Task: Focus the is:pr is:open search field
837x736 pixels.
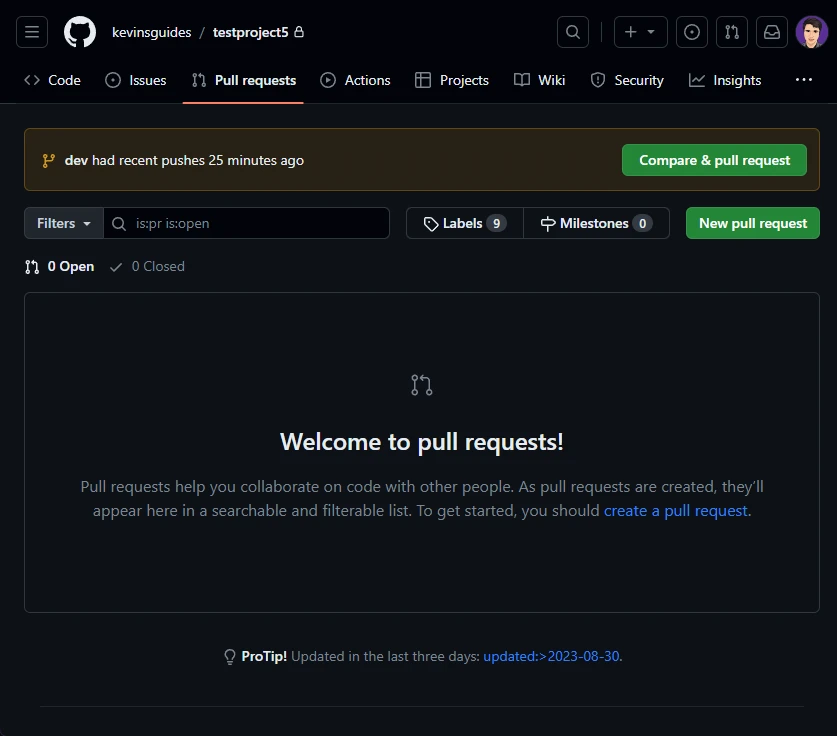Action: tap(246, 223)
